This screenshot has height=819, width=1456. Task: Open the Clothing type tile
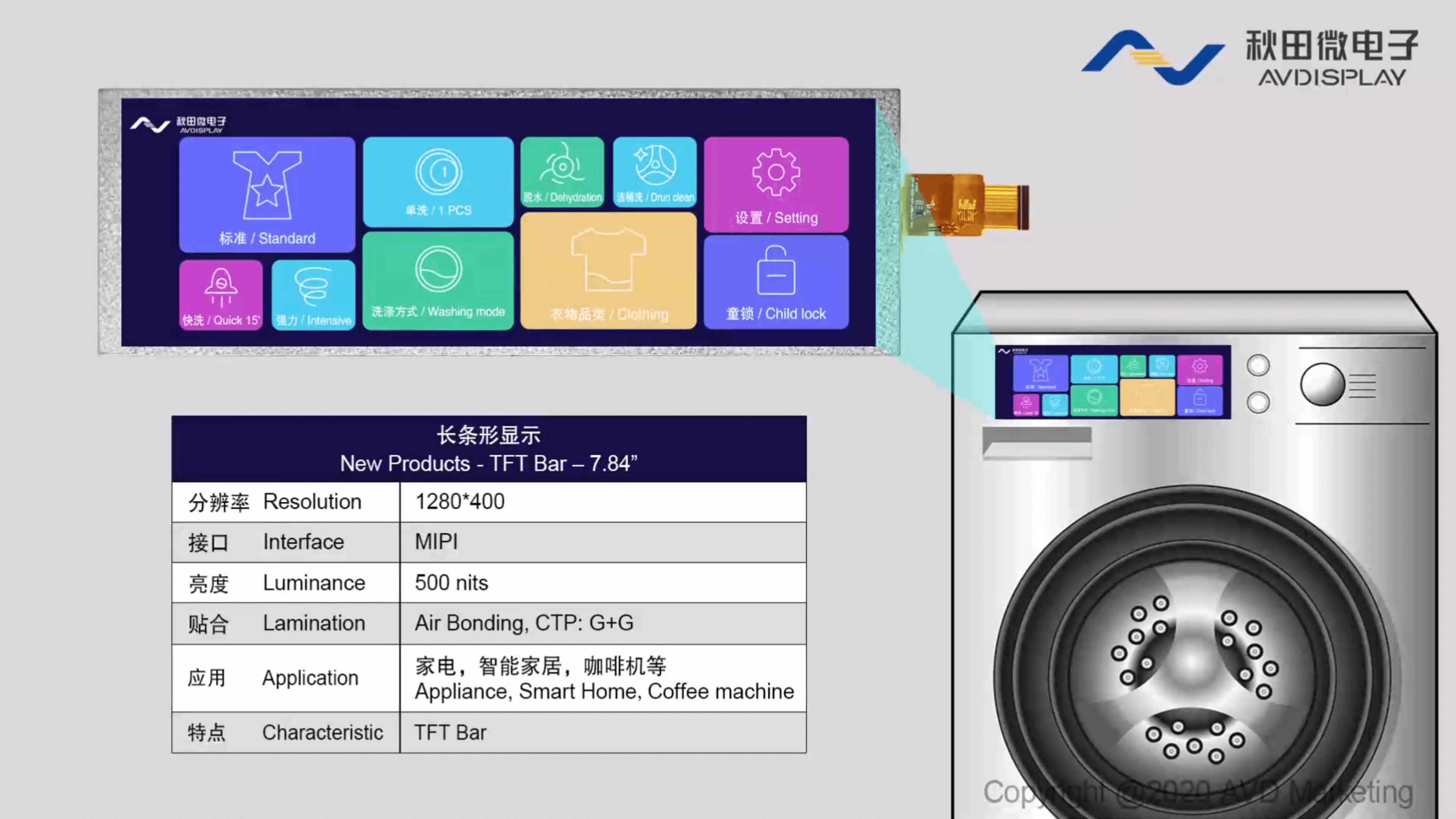[609, 271]
